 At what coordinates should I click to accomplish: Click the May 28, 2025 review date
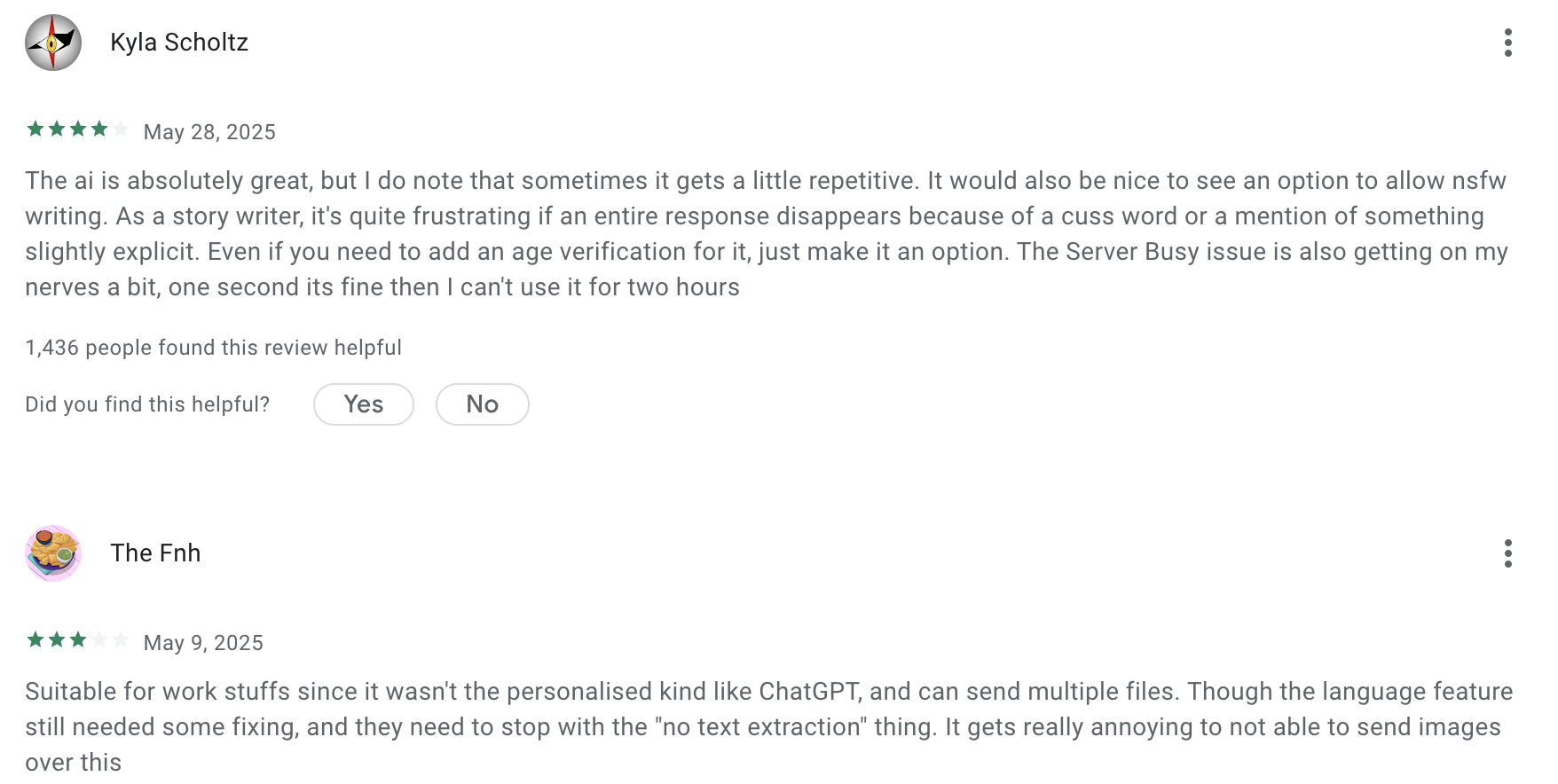209,132
